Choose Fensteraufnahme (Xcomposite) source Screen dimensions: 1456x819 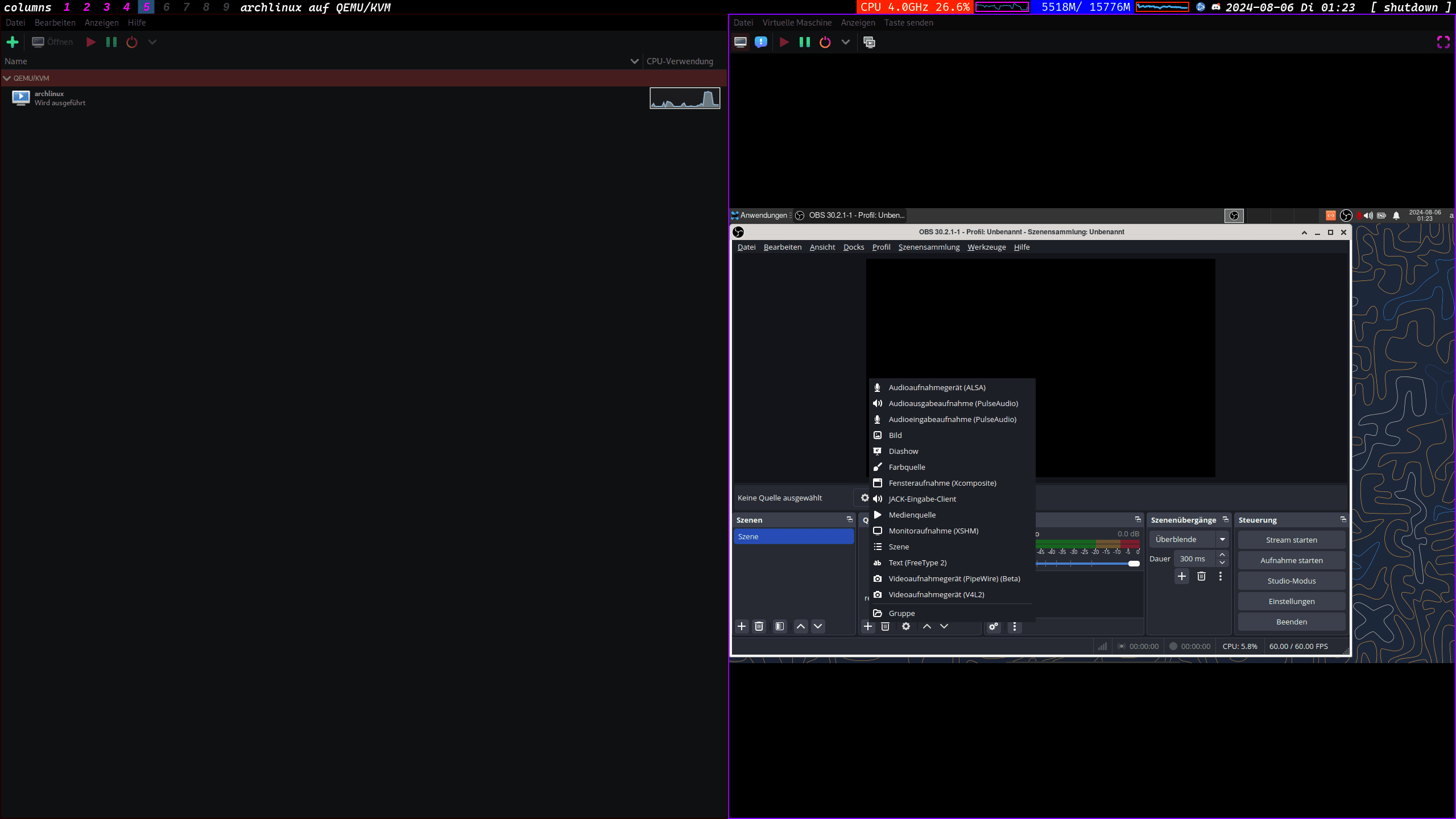click(952, 483)
